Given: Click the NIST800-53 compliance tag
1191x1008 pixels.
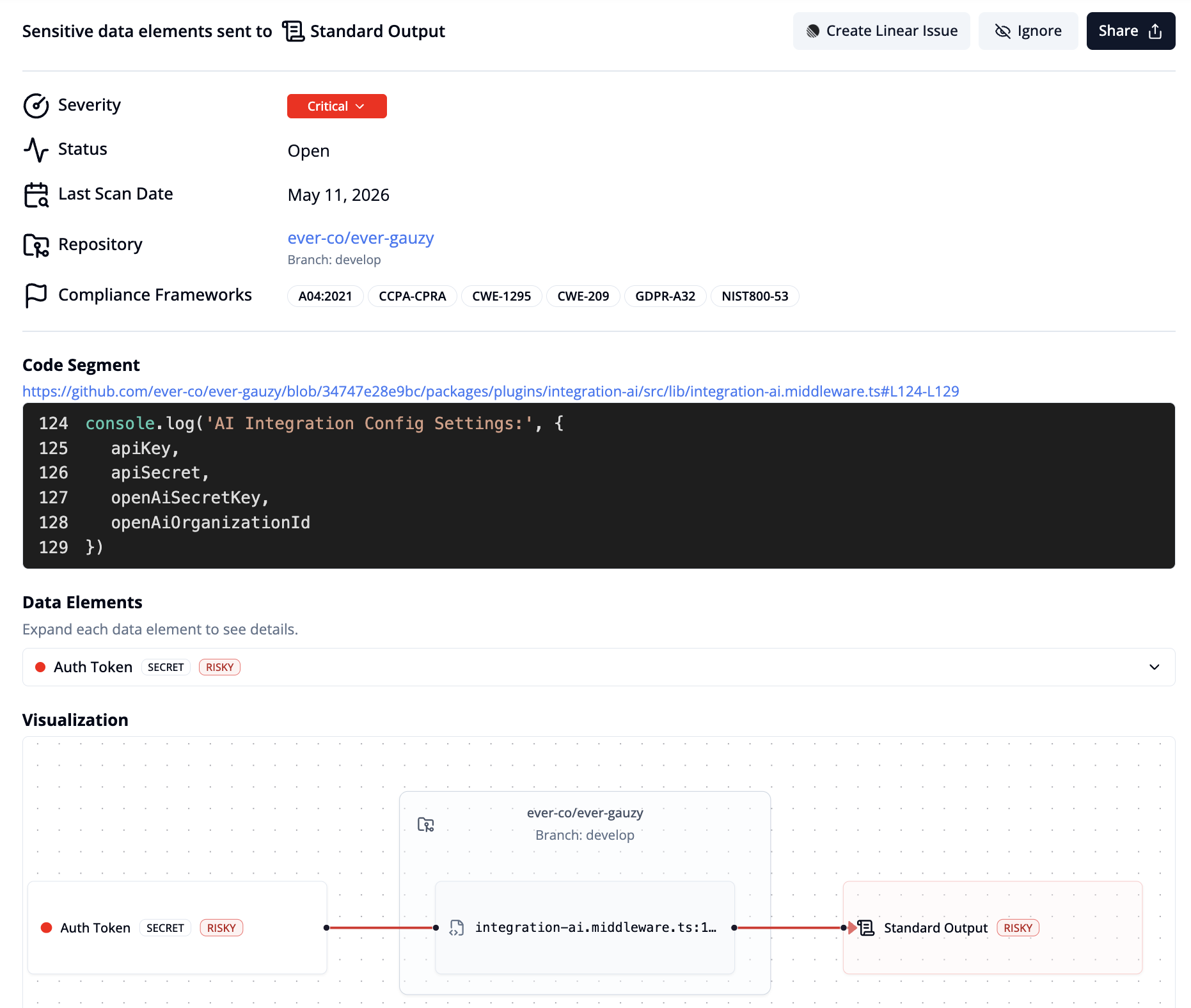Looking at the screenshot, I should 755,296.
